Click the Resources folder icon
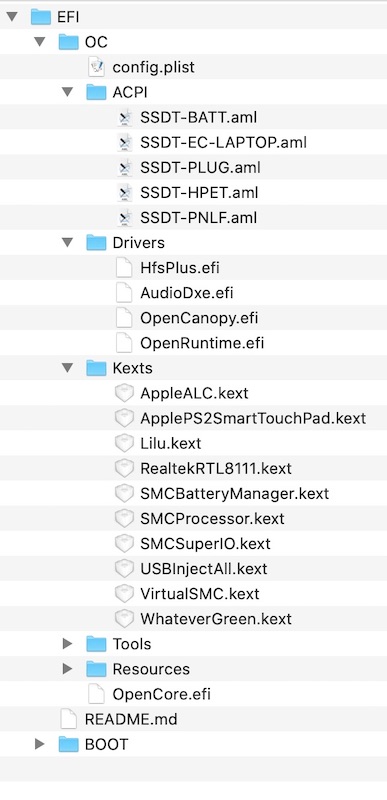Screen dimensions: 387x800 click(x=96, y=669)
